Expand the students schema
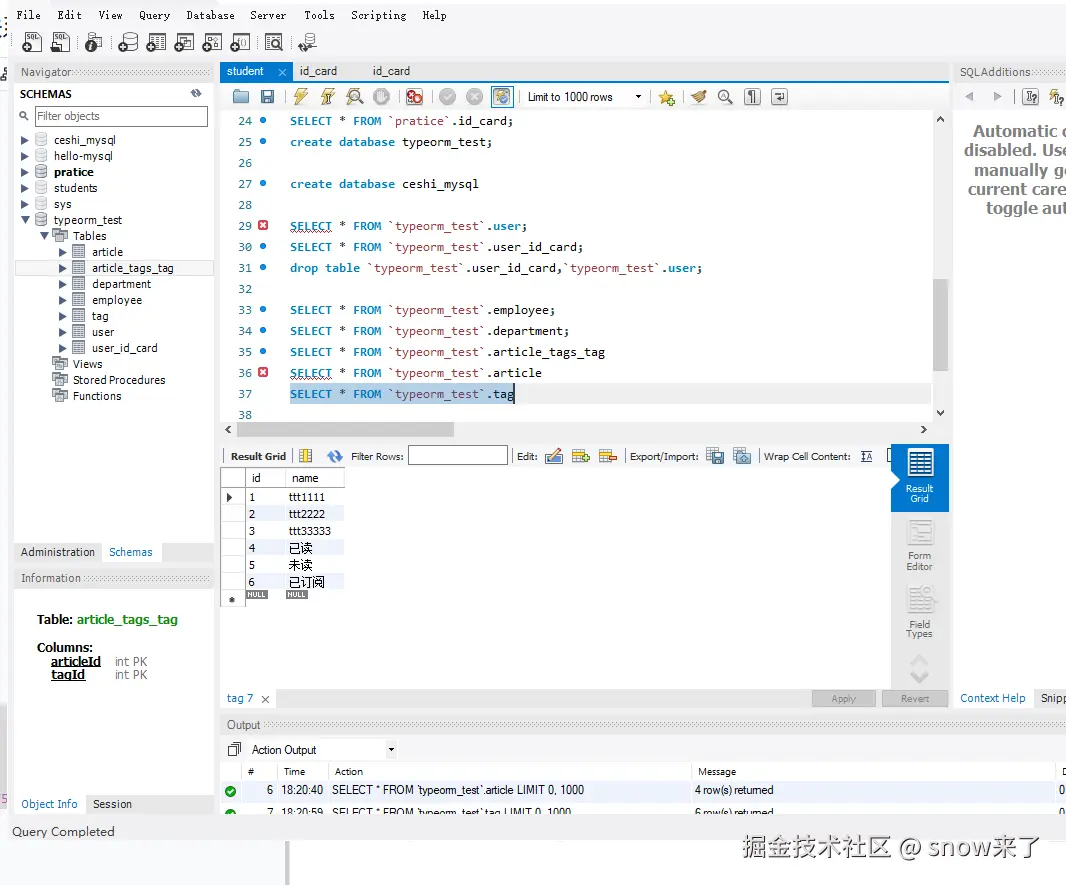Screen dimensions: 1066x885 coord(24,188)
